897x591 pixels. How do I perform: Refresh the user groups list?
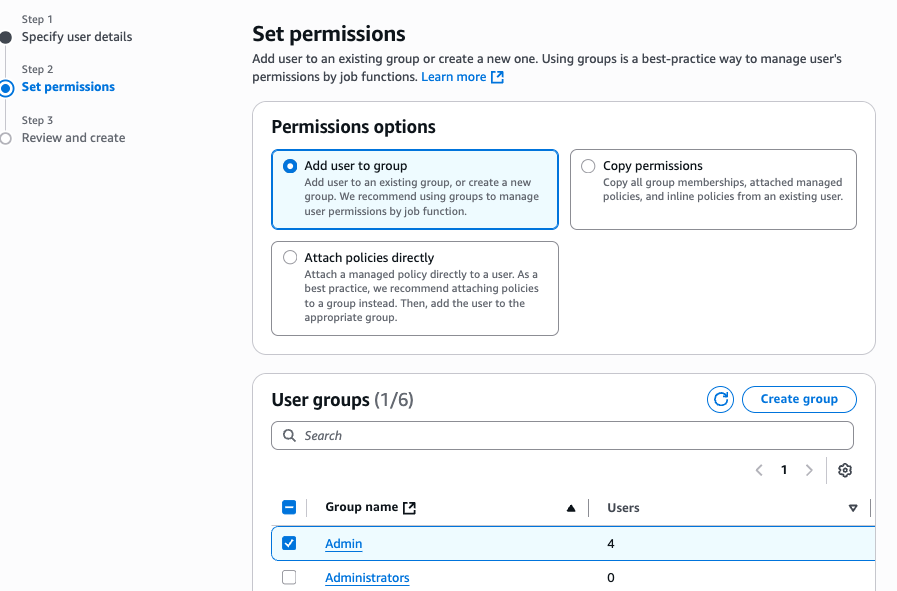point(720,399)
